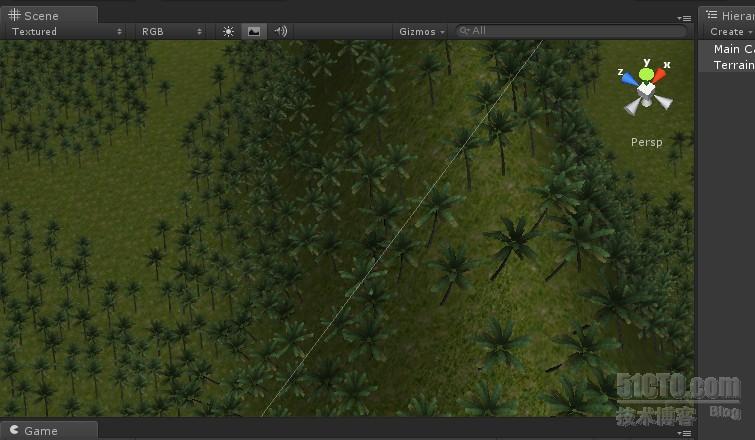
Task: Switch to the Scene tab
Action: click(48, 15)
